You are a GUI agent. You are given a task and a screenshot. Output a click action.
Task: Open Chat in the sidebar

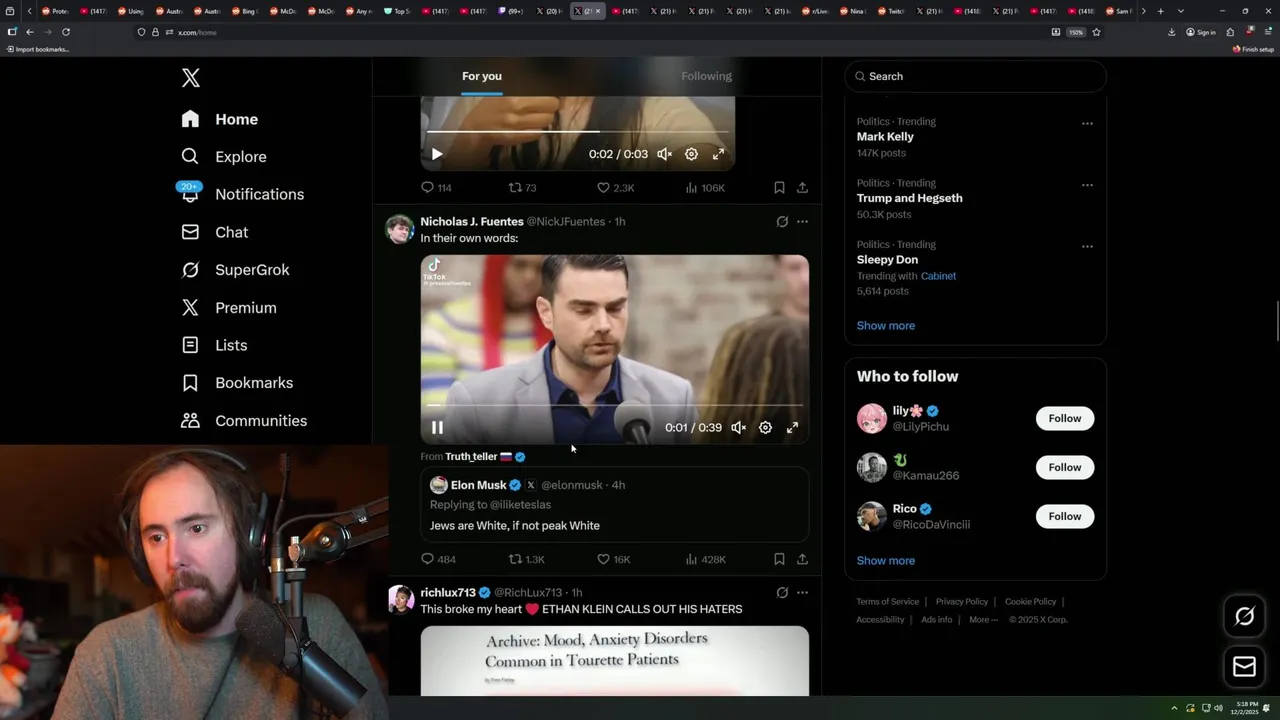pyautogui.click(x=215, y=232)
